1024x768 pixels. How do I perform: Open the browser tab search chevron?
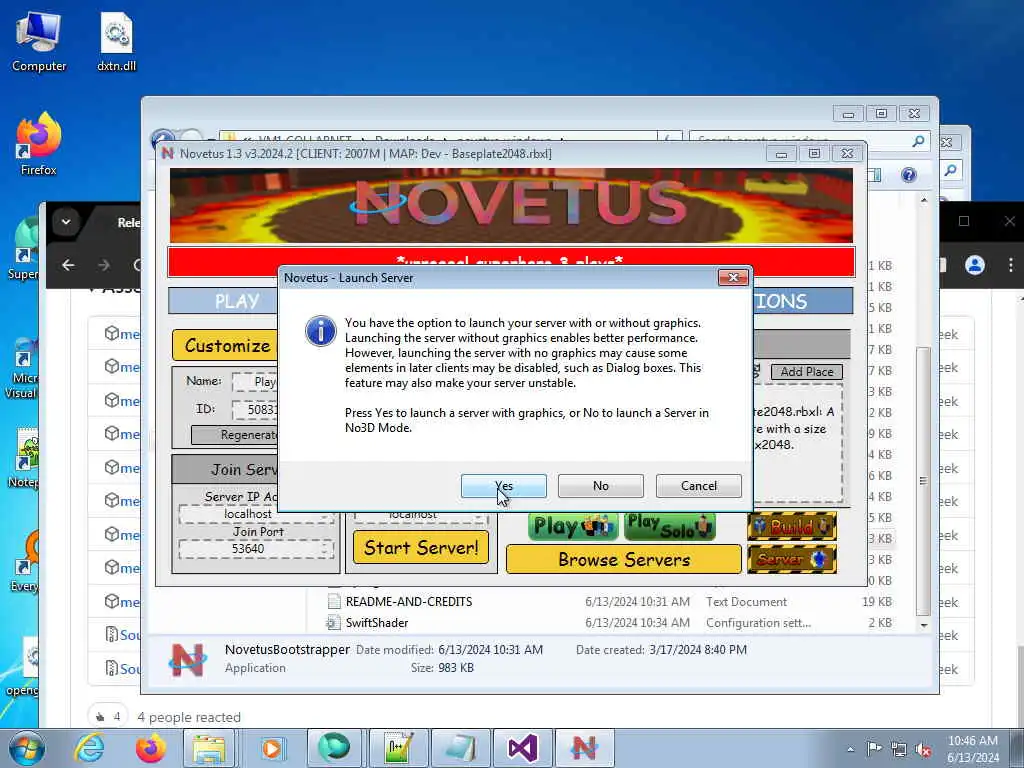pyautogui.click(x=65, y=221)
